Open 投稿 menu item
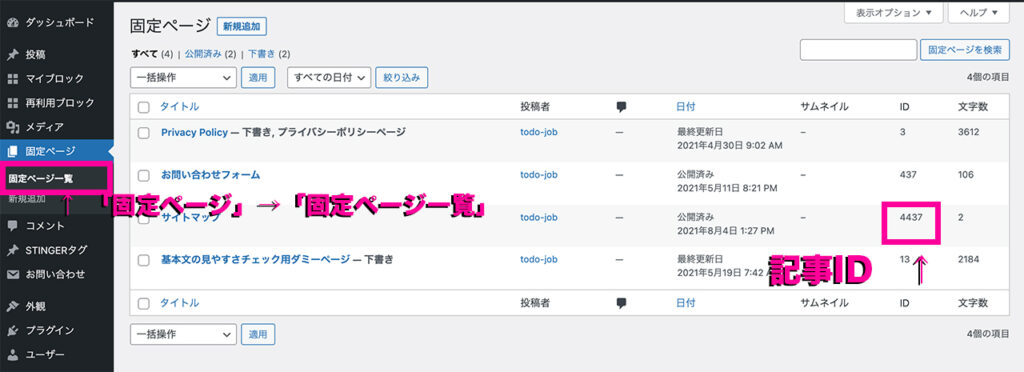The width and height of the screenshot is (1024, 372). pos(35,55)
